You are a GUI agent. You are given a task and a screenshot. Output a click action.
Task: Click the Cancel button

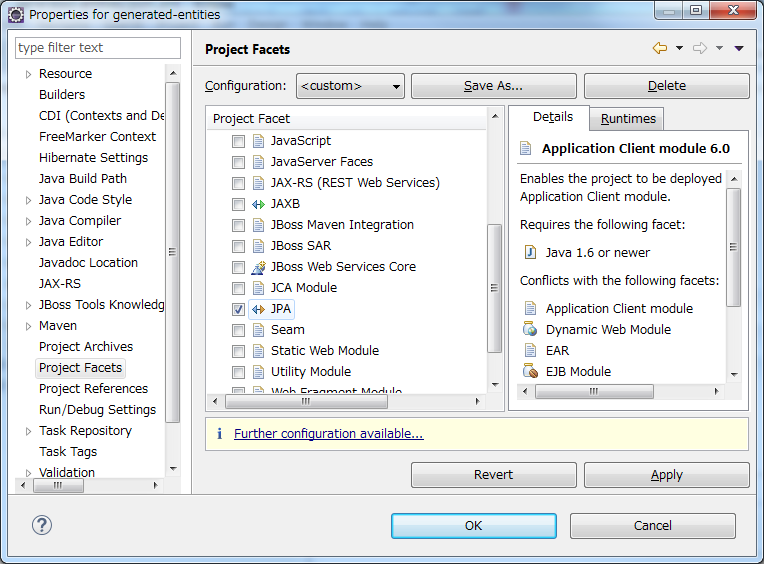click(652, 526)
